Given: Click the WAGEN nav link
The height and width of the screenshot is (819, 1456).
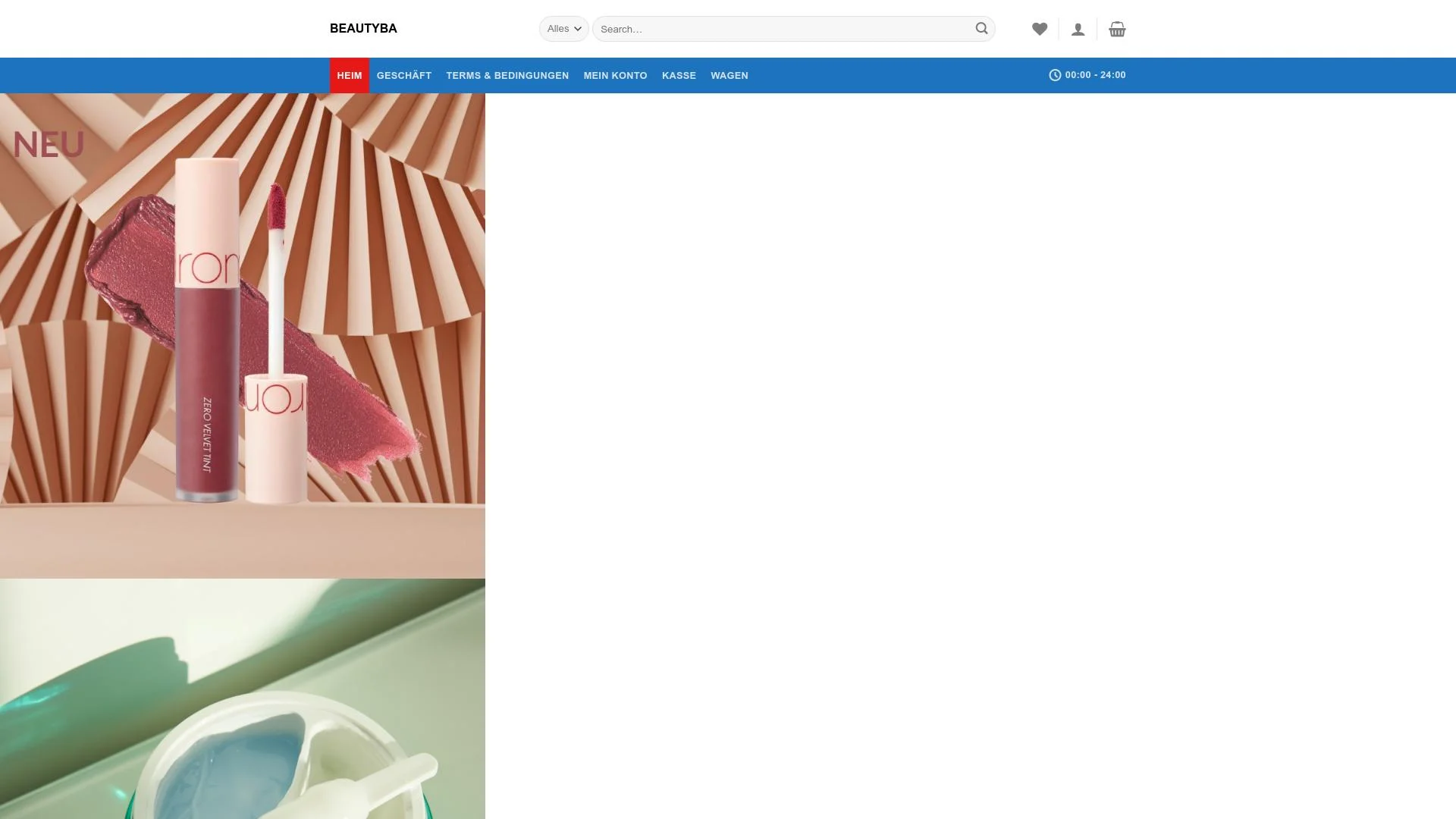Looking at the screenshot, I should (x=729, y=75).
